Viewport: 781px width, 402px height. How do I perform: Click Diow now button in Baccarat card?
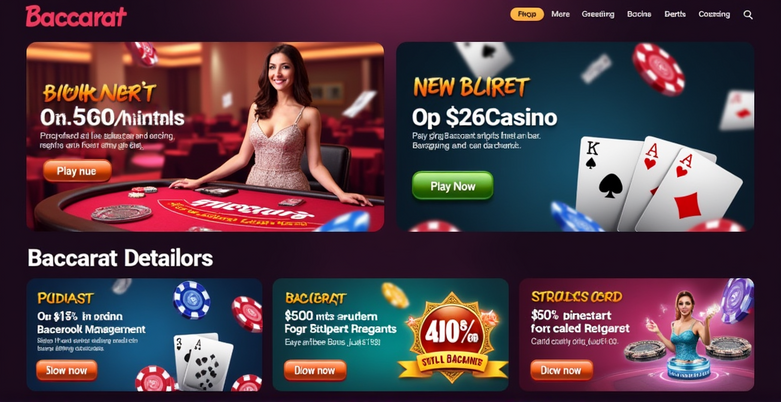click(315, 370)
